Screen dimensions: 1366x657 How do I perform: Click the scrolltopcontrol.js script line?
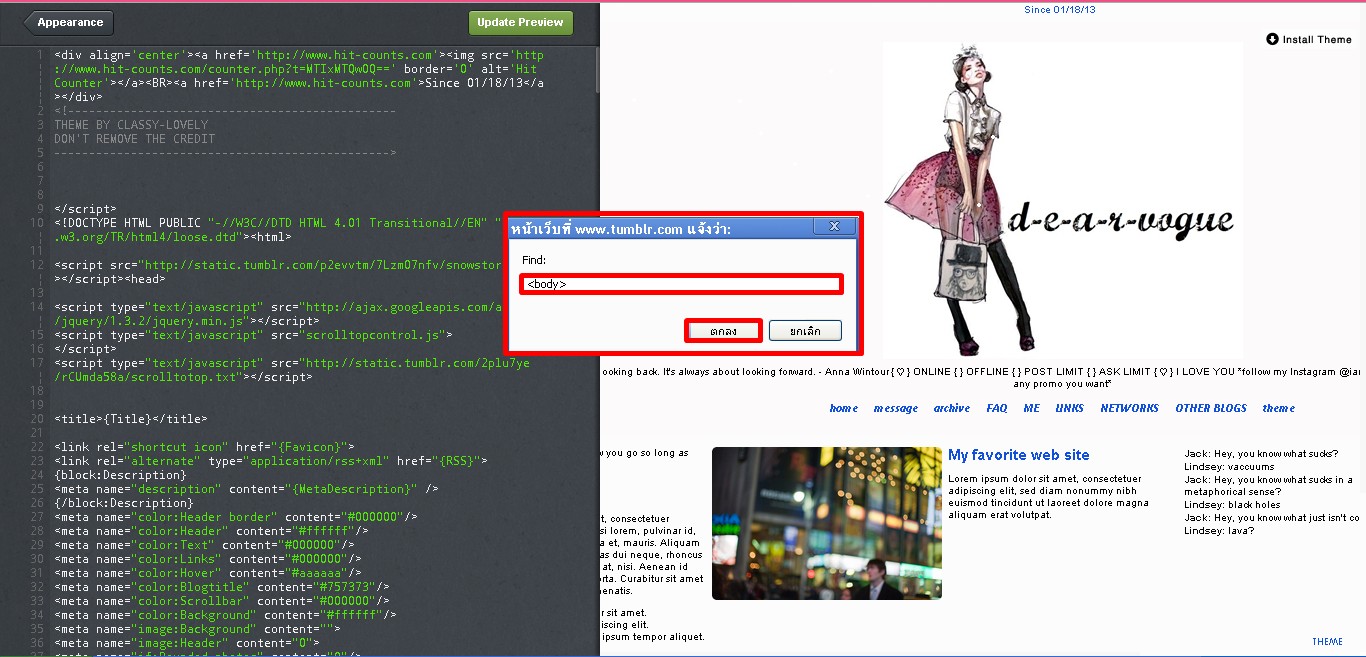point(253,335)
